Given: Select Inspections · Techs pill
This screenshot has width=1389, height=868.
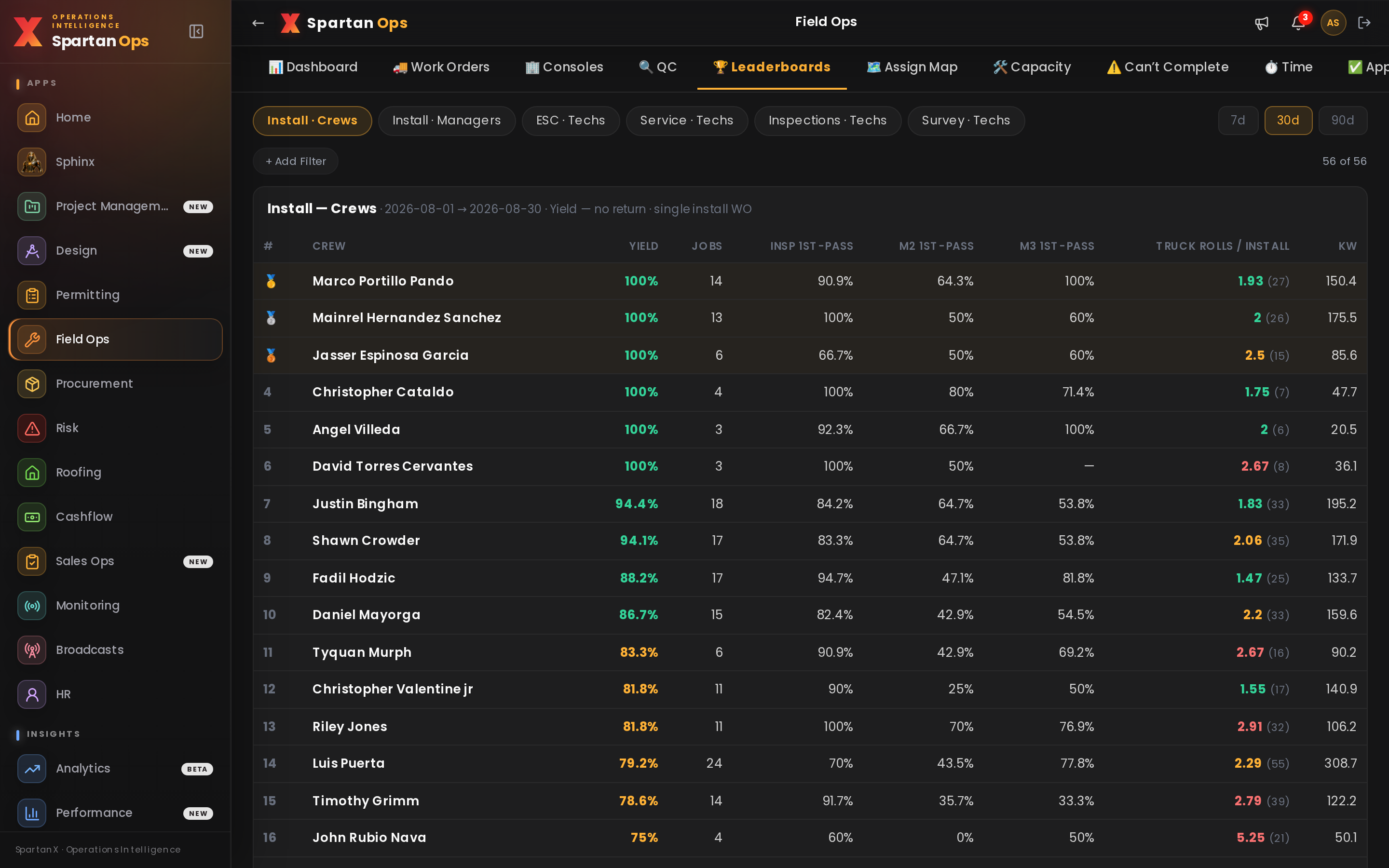Looking at the screenshot, I should [x=828, y=121].
